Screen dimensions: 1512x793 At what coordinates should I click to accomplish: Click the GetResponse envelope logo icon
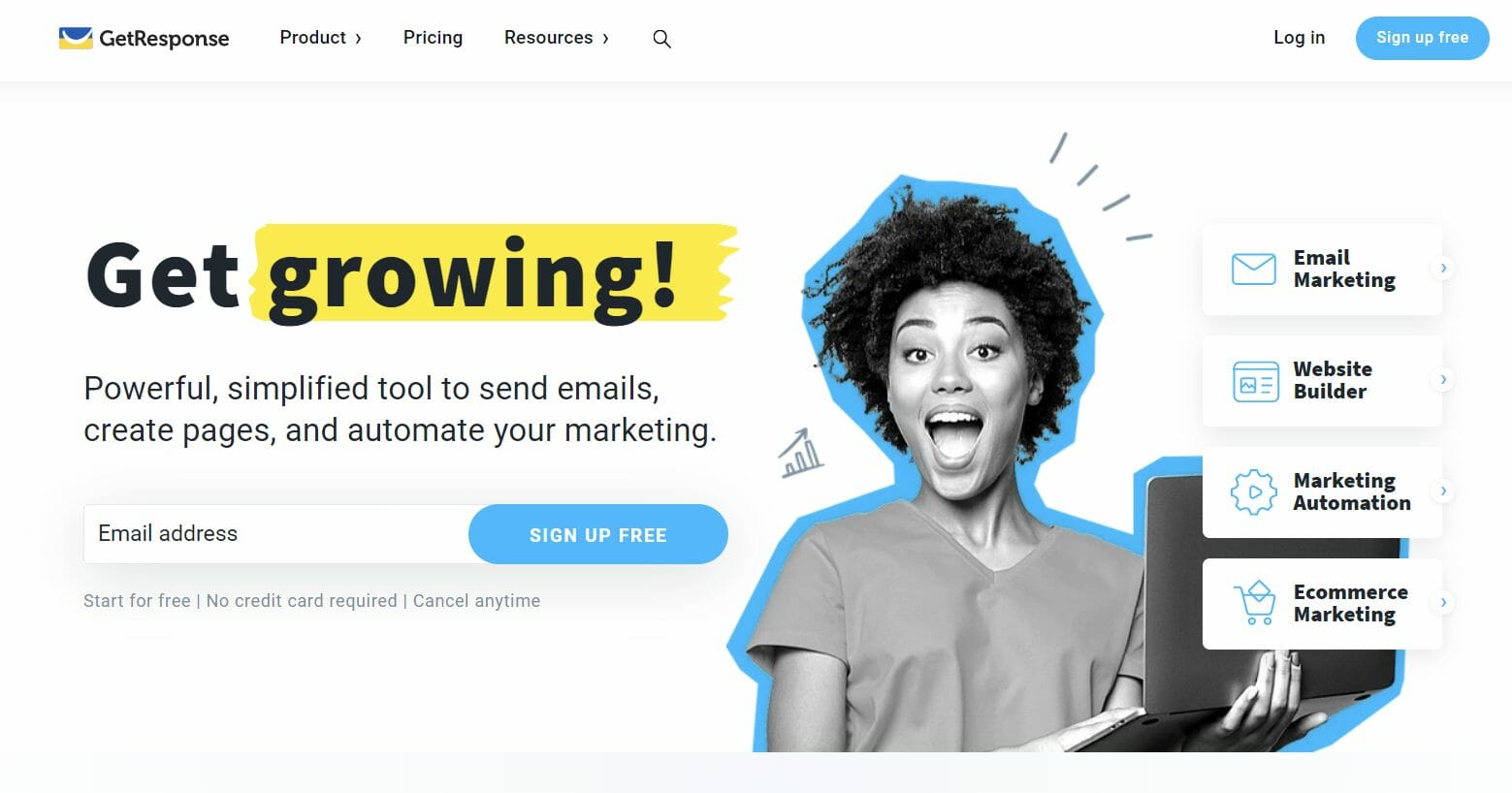(x=76, y=38)
